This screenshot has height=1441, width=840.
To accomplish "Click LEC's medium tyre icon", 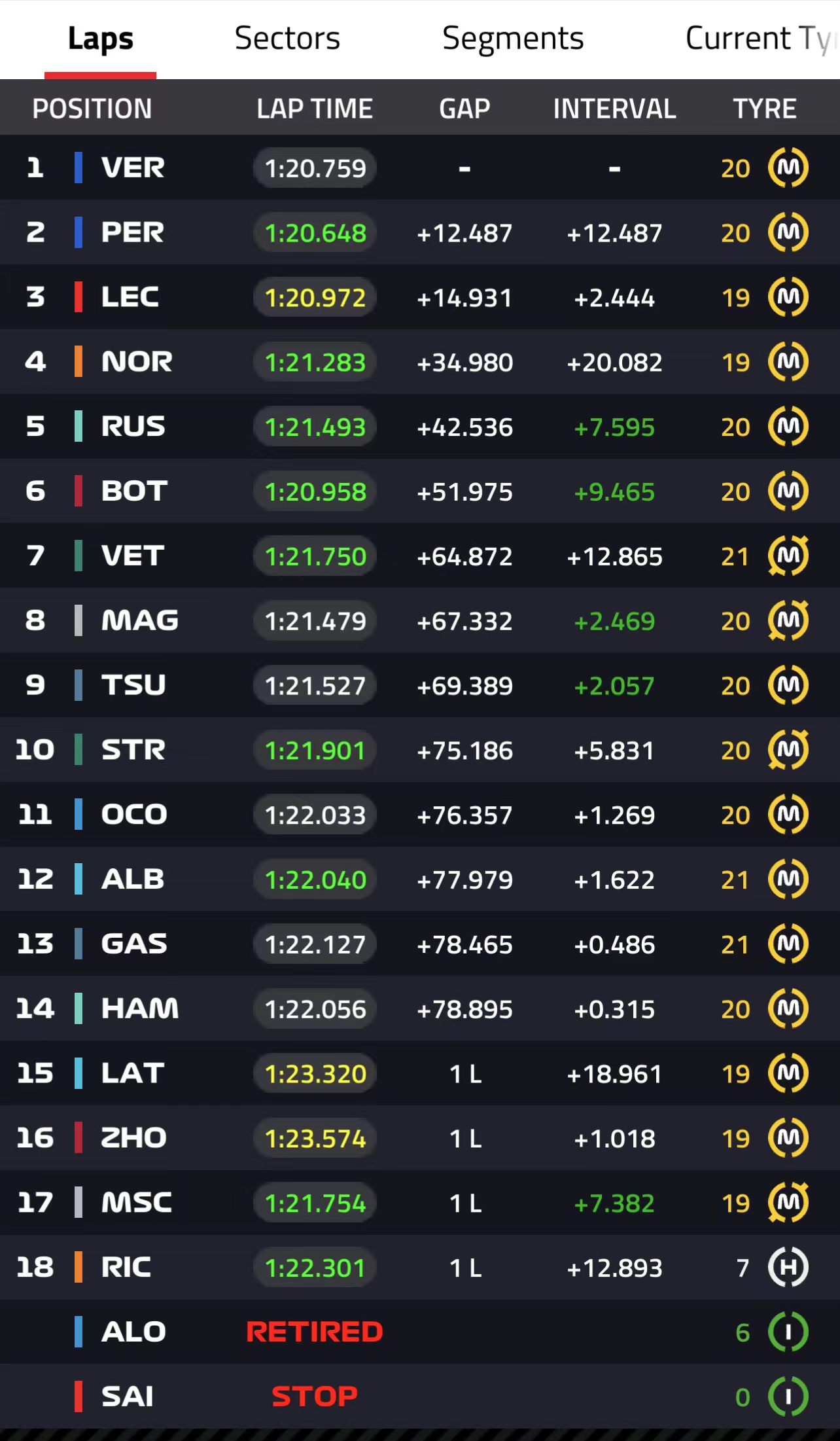I will [x=788, y=297].
